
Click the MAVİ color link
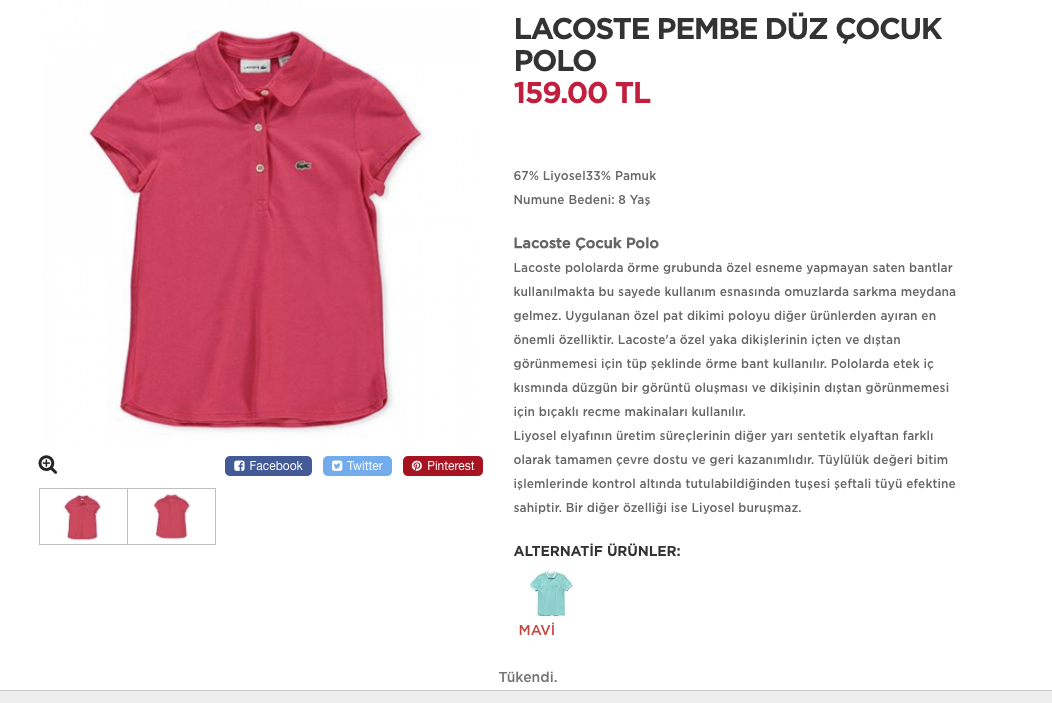(537, 630)
